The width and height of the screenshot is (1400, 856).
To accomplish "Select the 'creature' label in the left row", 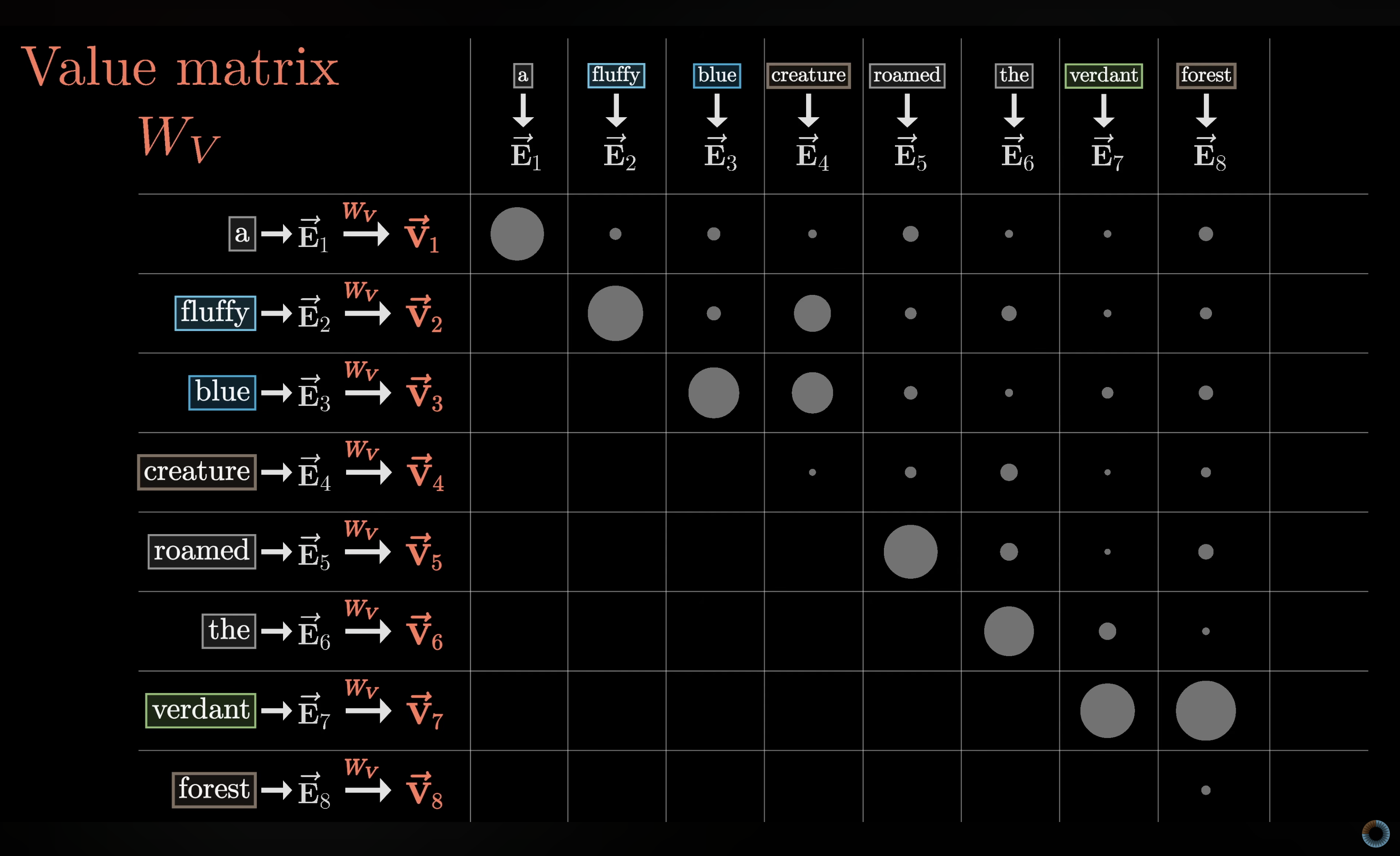I will [x=197, y=472].
